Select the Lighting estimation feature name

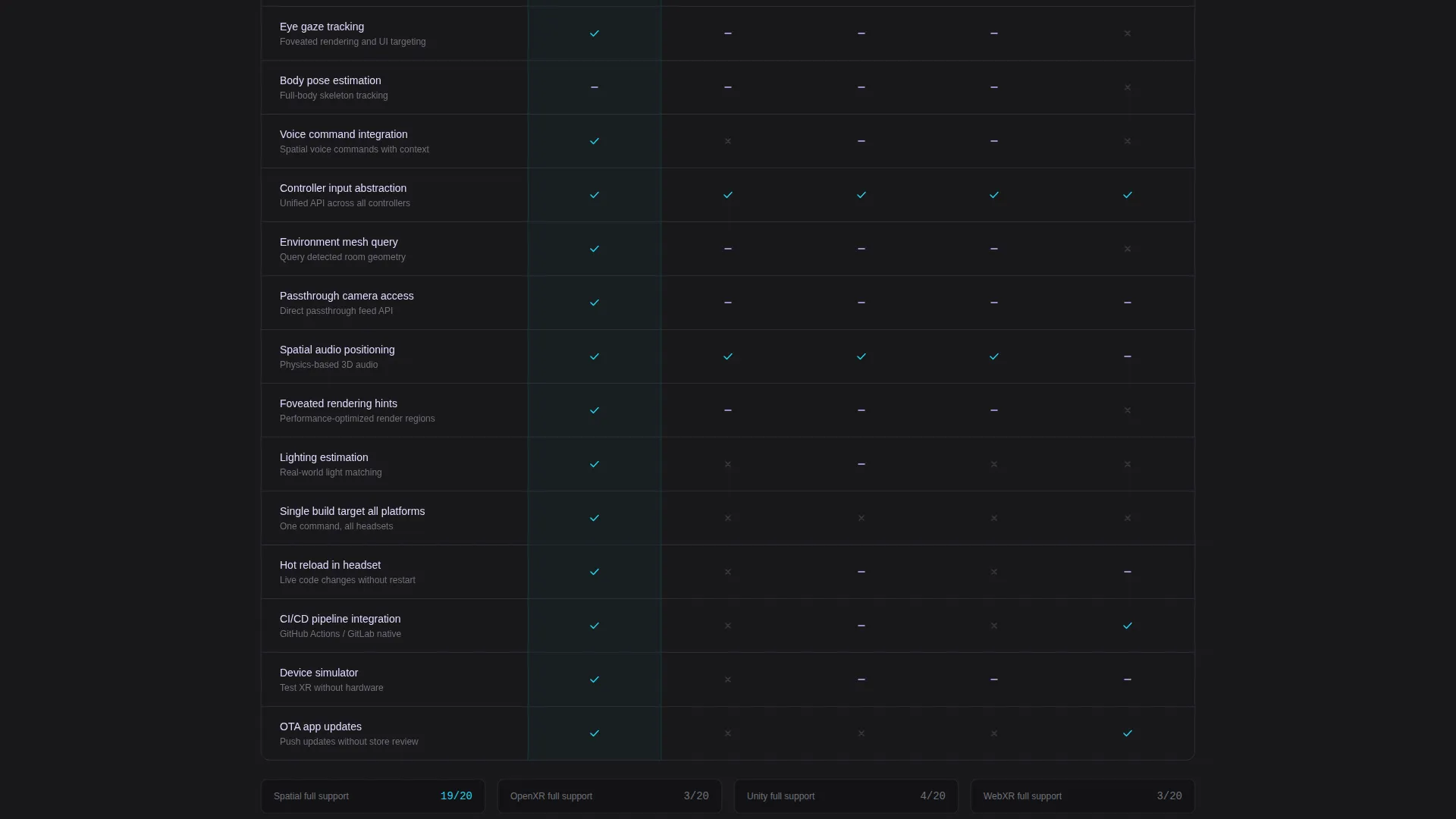point(324,457)
